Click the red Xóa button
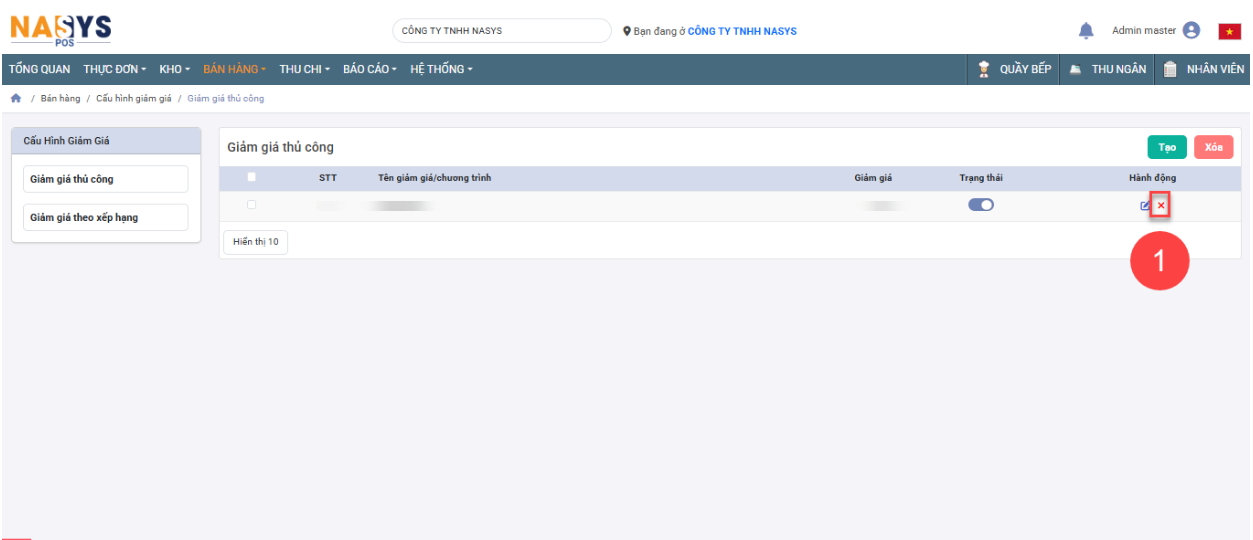The height and width of the screenshot is (540, 1253). (x=1213, y=147)
